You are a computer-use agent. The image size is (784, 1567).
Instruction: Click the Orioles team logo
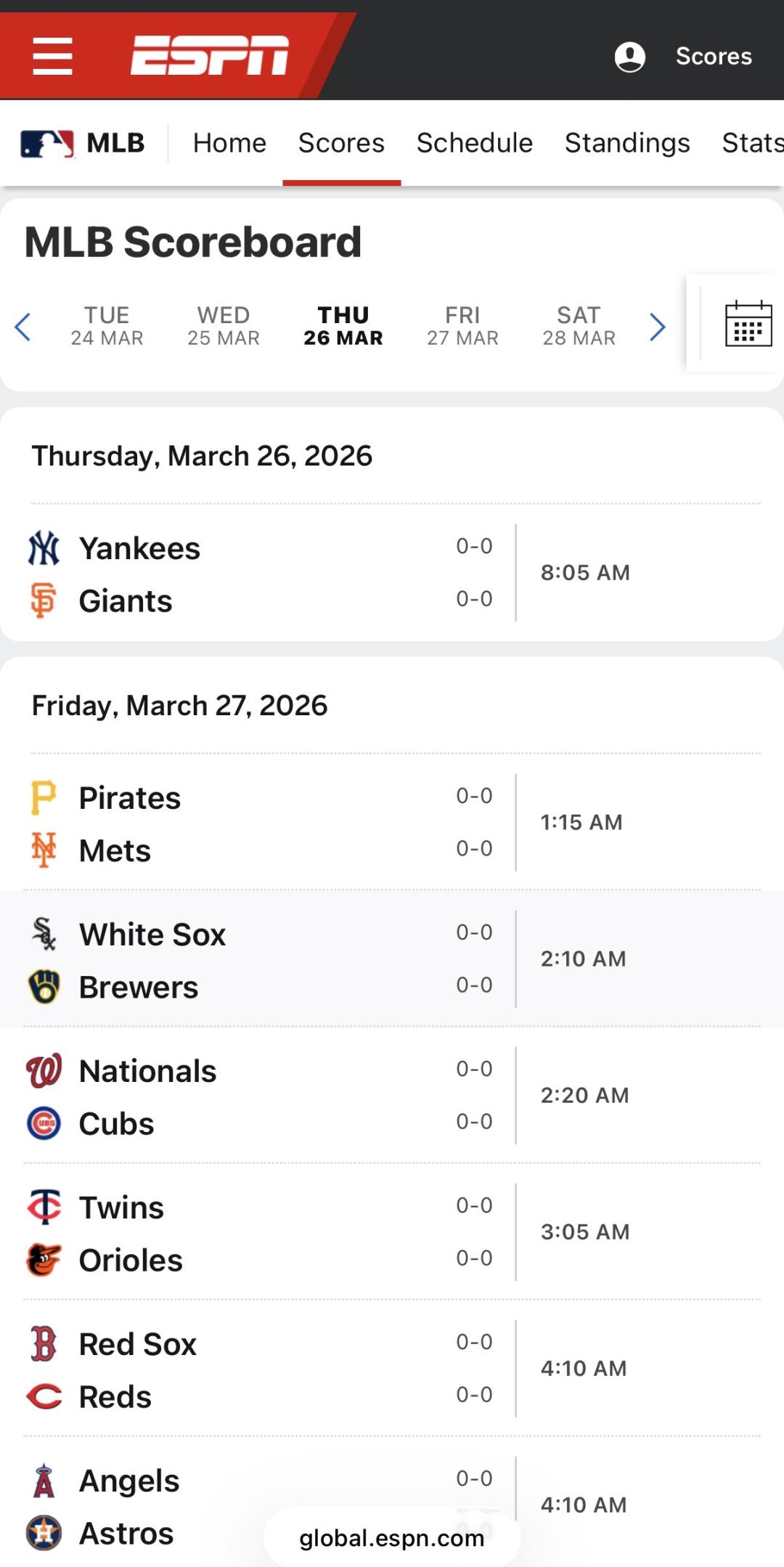click(44, 1260)
